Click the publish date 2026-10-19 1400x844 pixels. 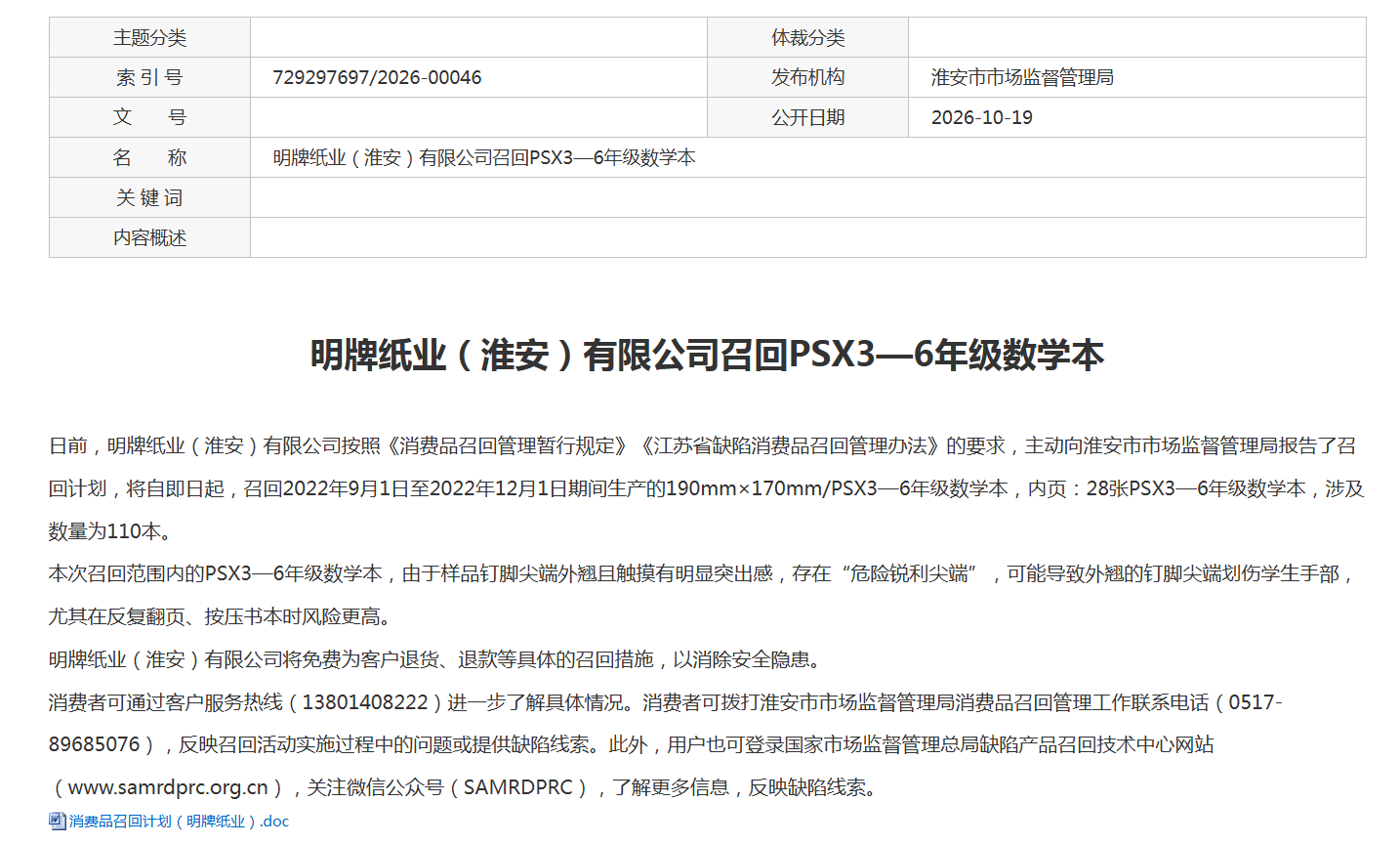(981, 117)
